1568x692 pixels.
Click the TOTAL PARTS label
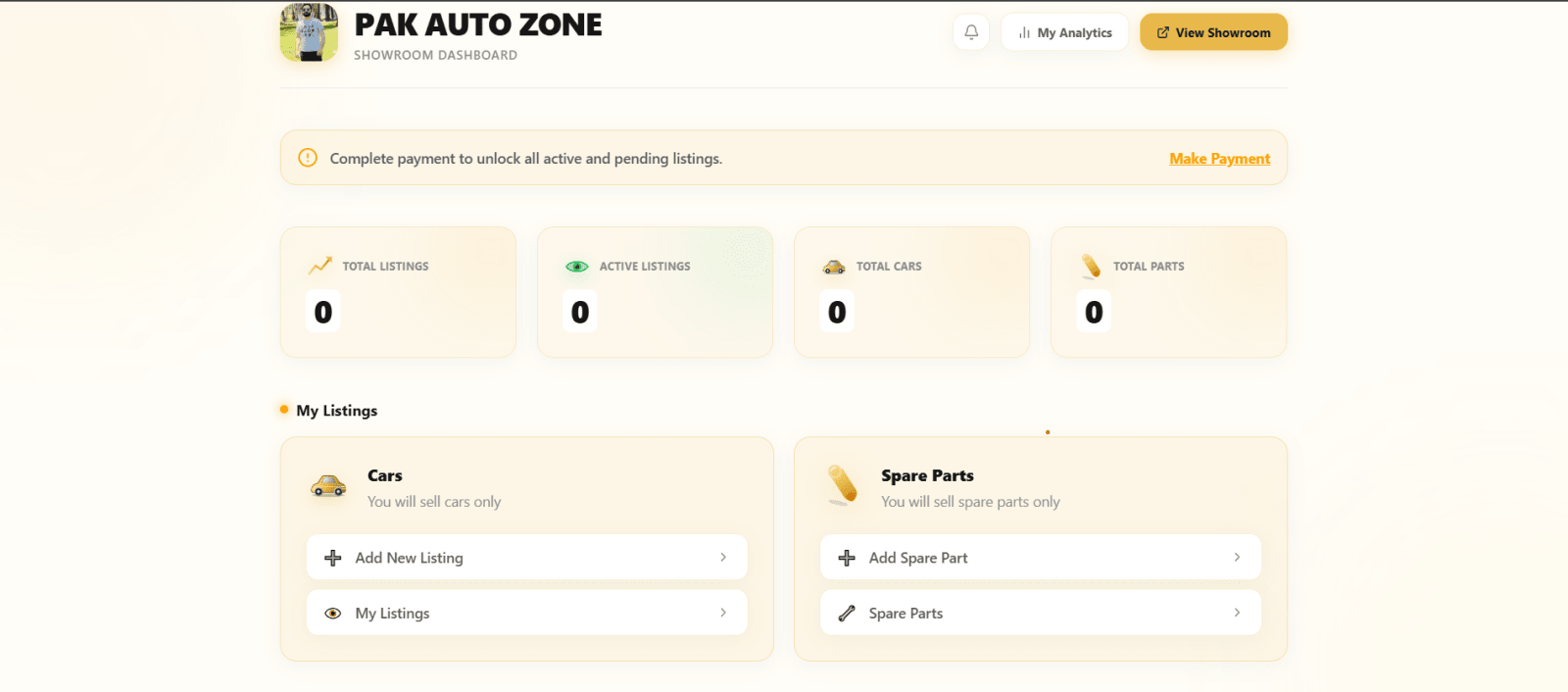click(1149, 267)
